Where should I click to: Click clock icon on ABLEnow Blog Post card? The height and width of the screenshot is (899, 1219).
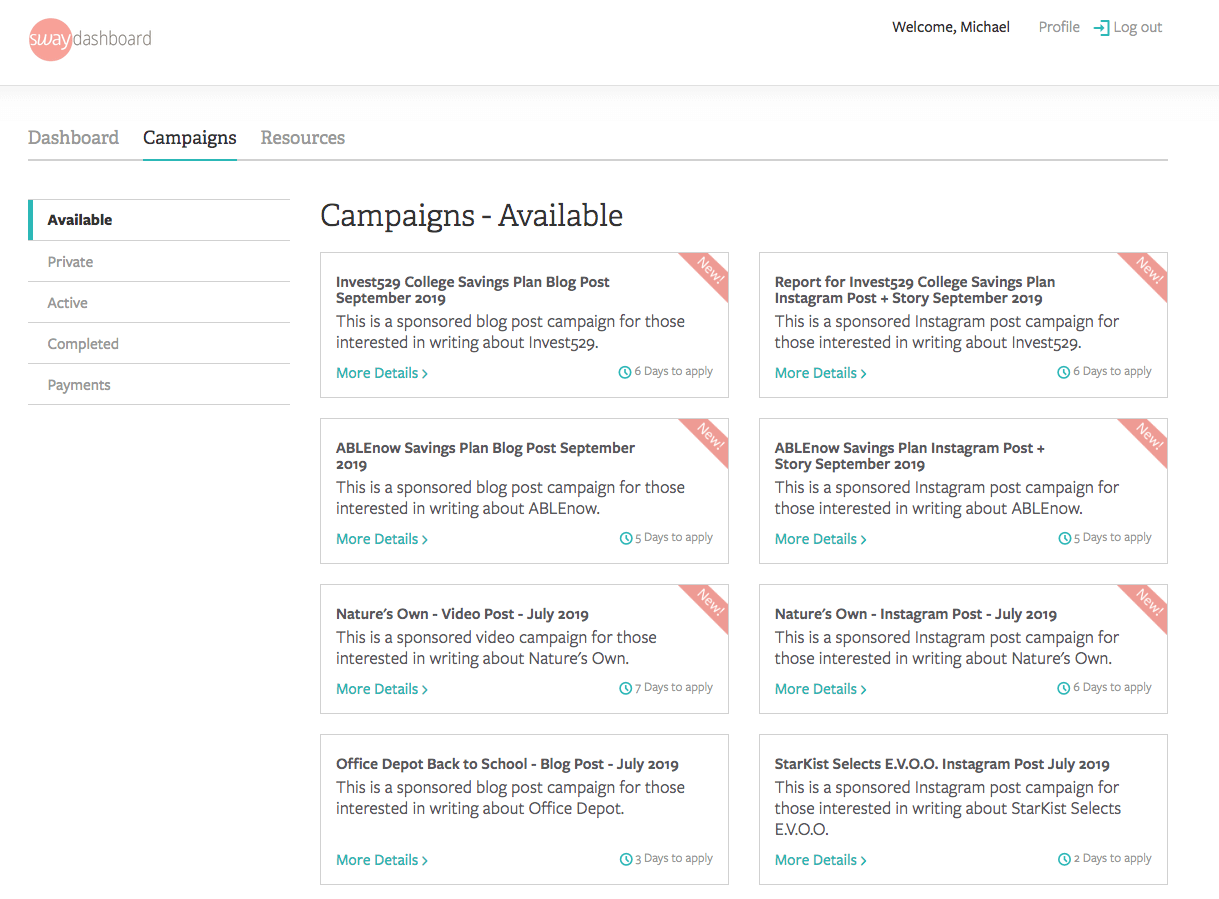point(625,538)
